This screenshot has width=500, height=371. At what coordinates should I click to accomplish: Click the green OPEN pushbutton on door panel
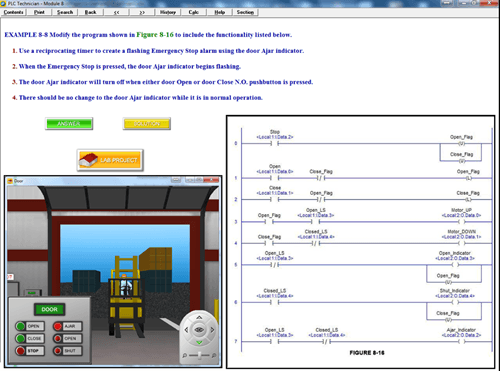pyautogui.click(x=21, y=326)
